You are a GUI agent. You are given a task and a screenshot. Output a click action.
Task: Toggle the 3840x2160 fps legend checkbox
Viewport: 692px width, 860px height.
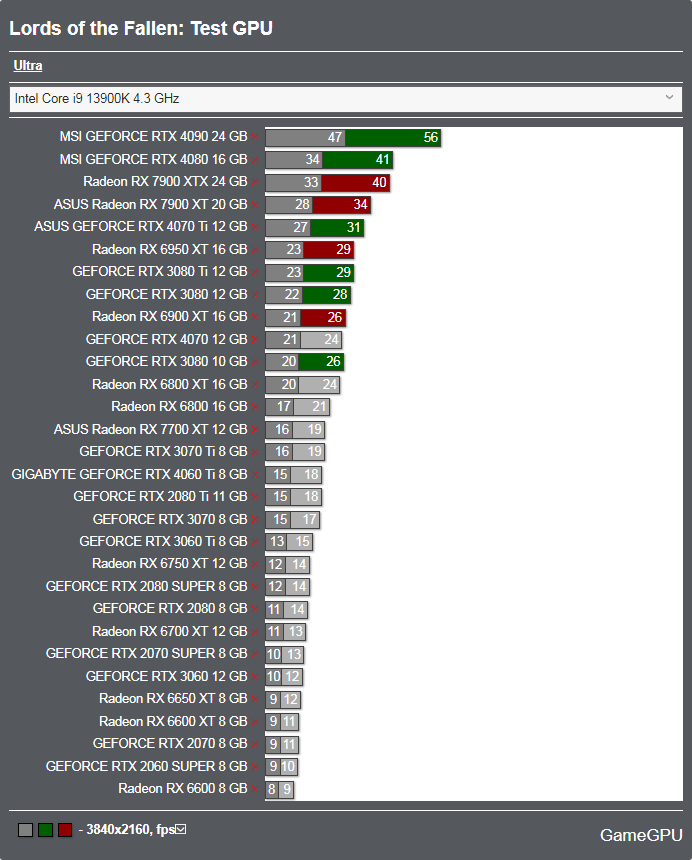(x=180, y=829)
